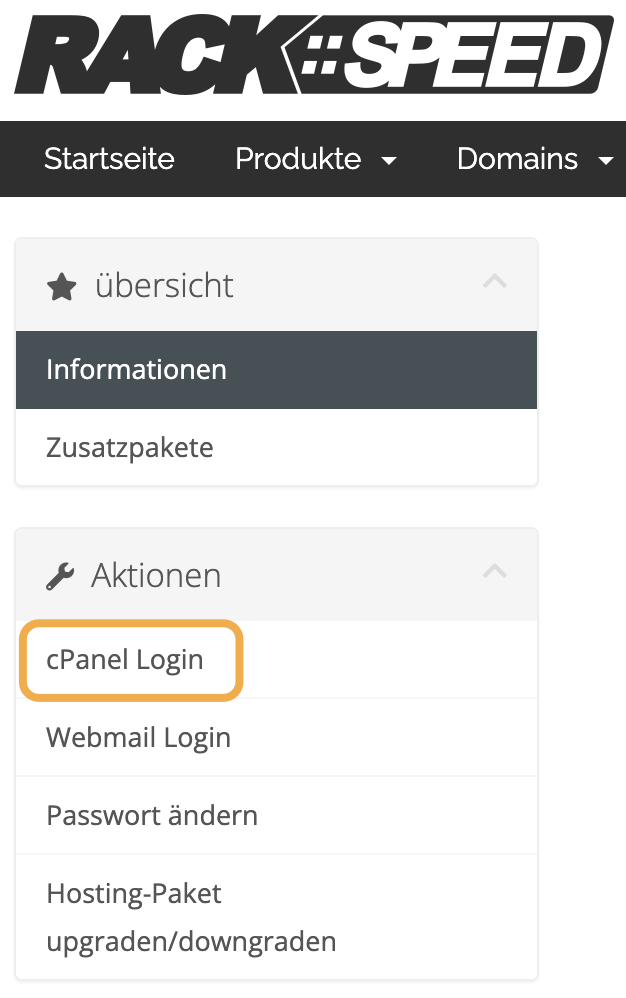The height and width of the screenshot is (998, 626).
Task: Select Hosting-Paket upgraden/downgraden
Action: pyautogui.click(x=191, y=917)
